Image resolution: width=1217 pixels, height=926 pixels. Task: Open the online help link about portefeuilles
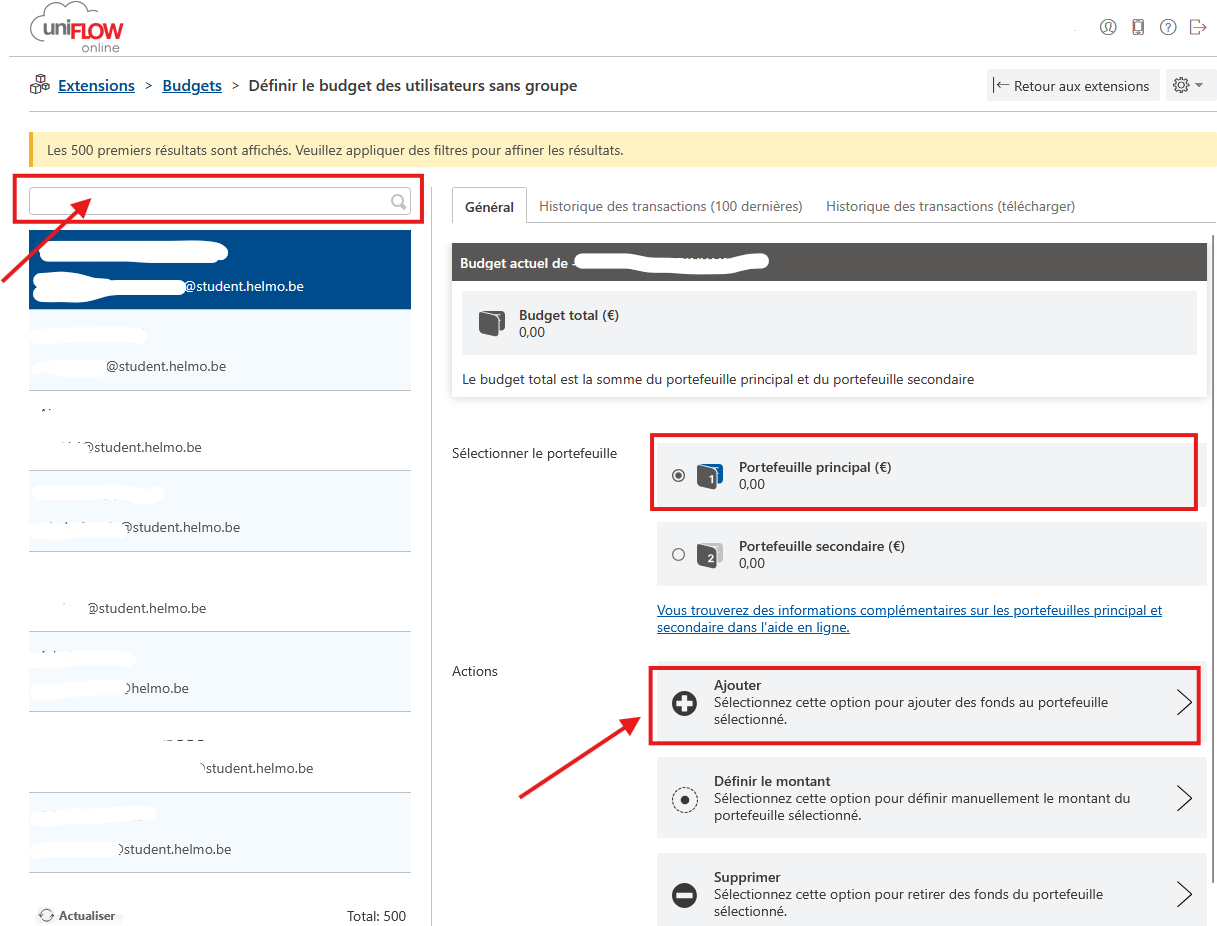tap(909, 619)
